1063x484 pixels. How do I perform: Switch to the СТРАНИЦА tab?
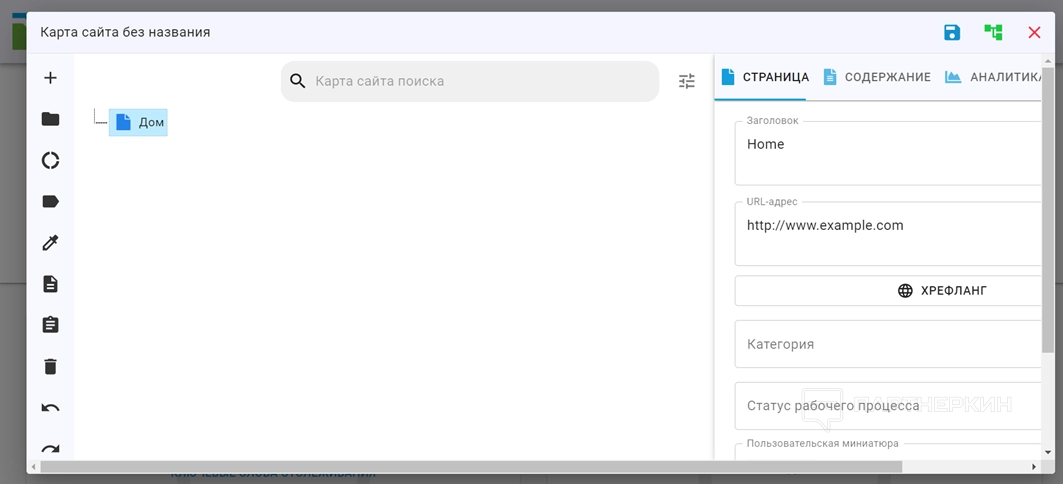(765, 77)
